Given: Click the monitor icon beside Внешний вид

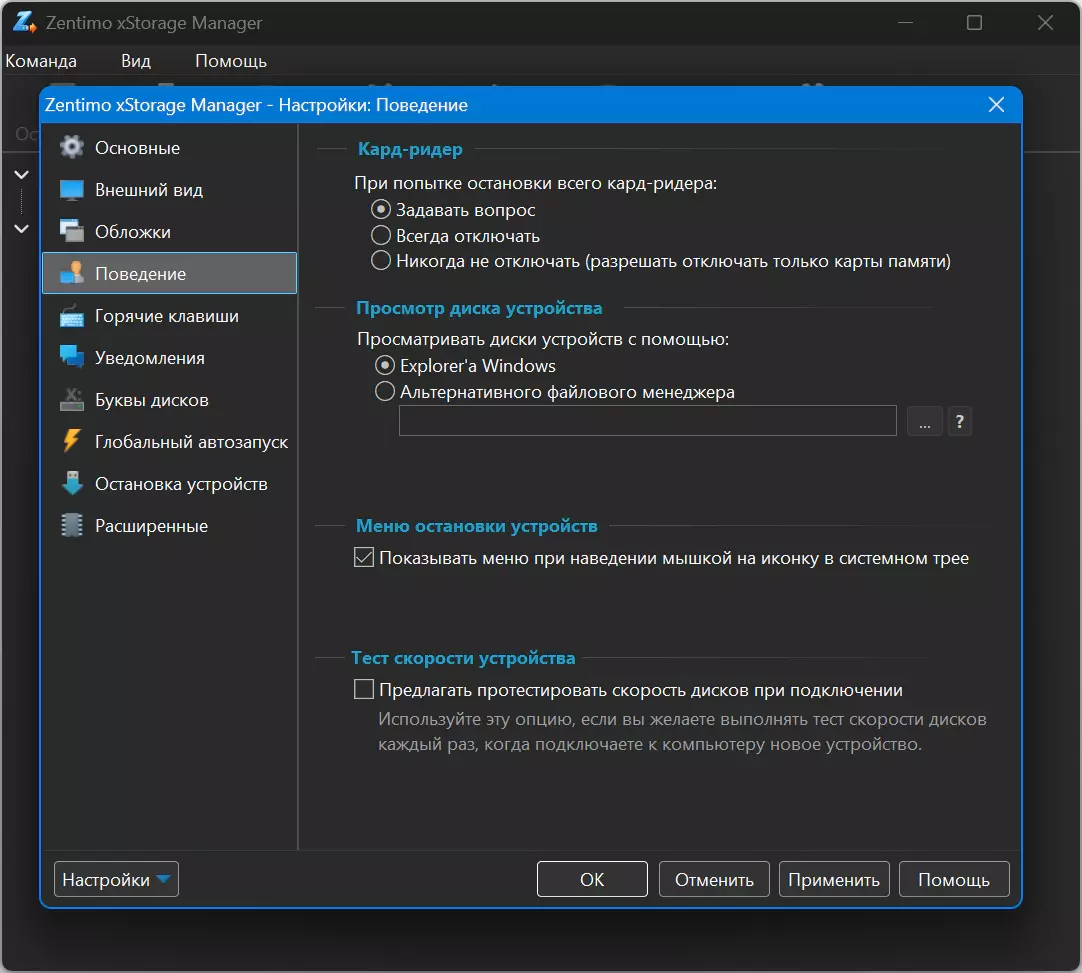Looking at the screenshot, I should click(72, 190).
